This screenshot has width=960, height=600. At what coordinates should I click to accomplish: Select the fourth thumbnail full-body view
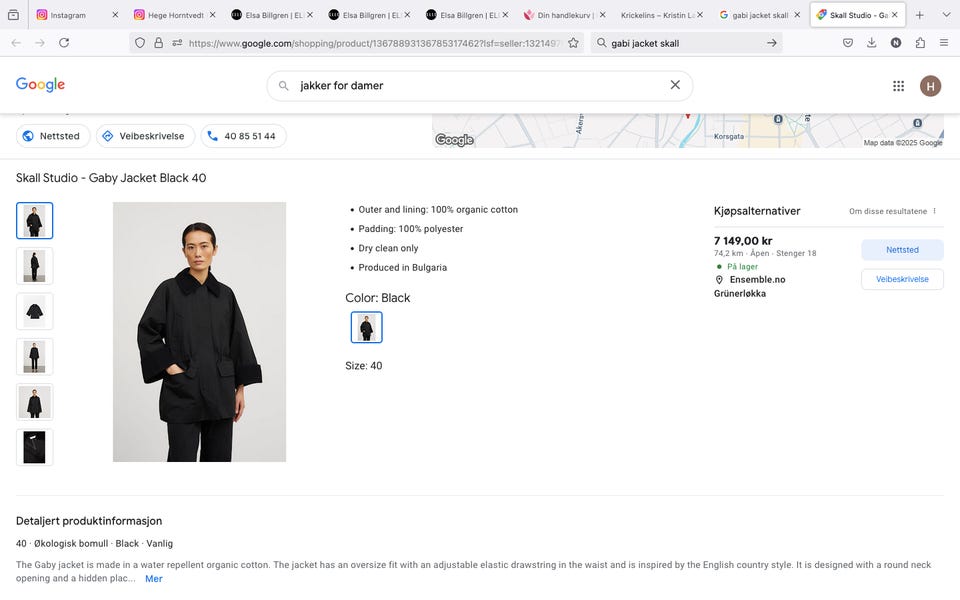(x=34, y=357)
